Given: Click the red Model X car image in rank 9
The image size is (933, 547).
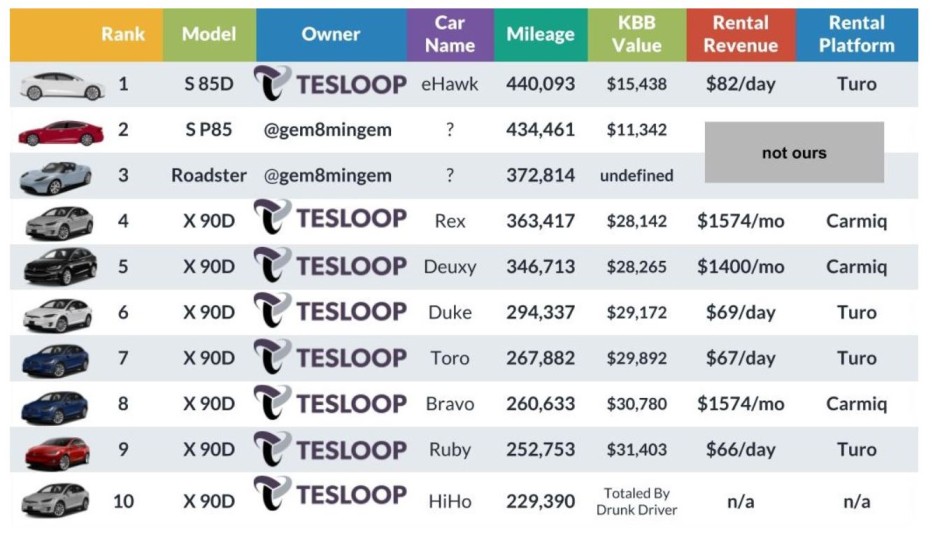Looking at the screenshot, I should (x=58, y=451).
